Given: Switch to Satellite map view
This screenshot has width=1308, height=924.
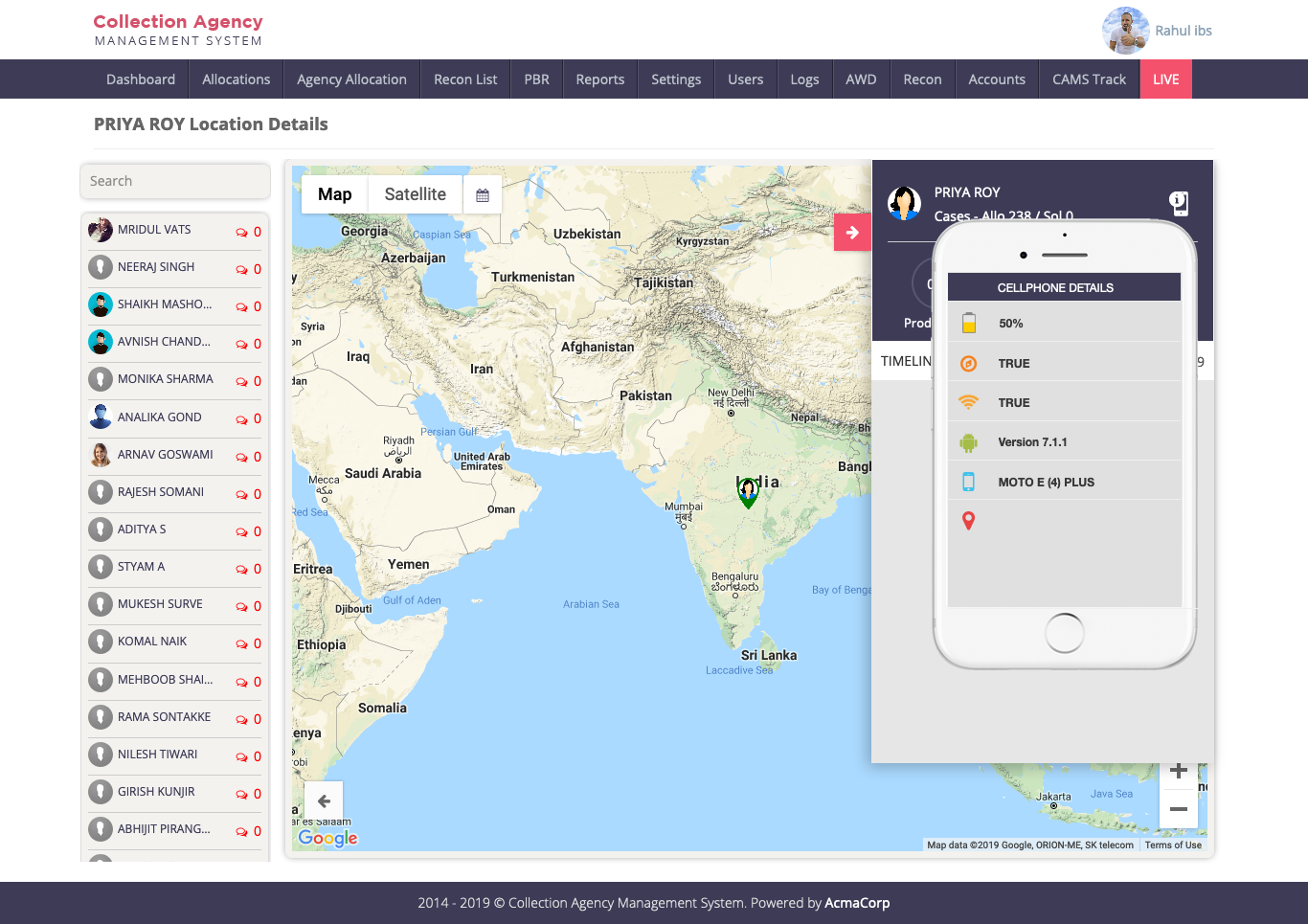Looking at the screenshot, I should click(x=415, y=194).
